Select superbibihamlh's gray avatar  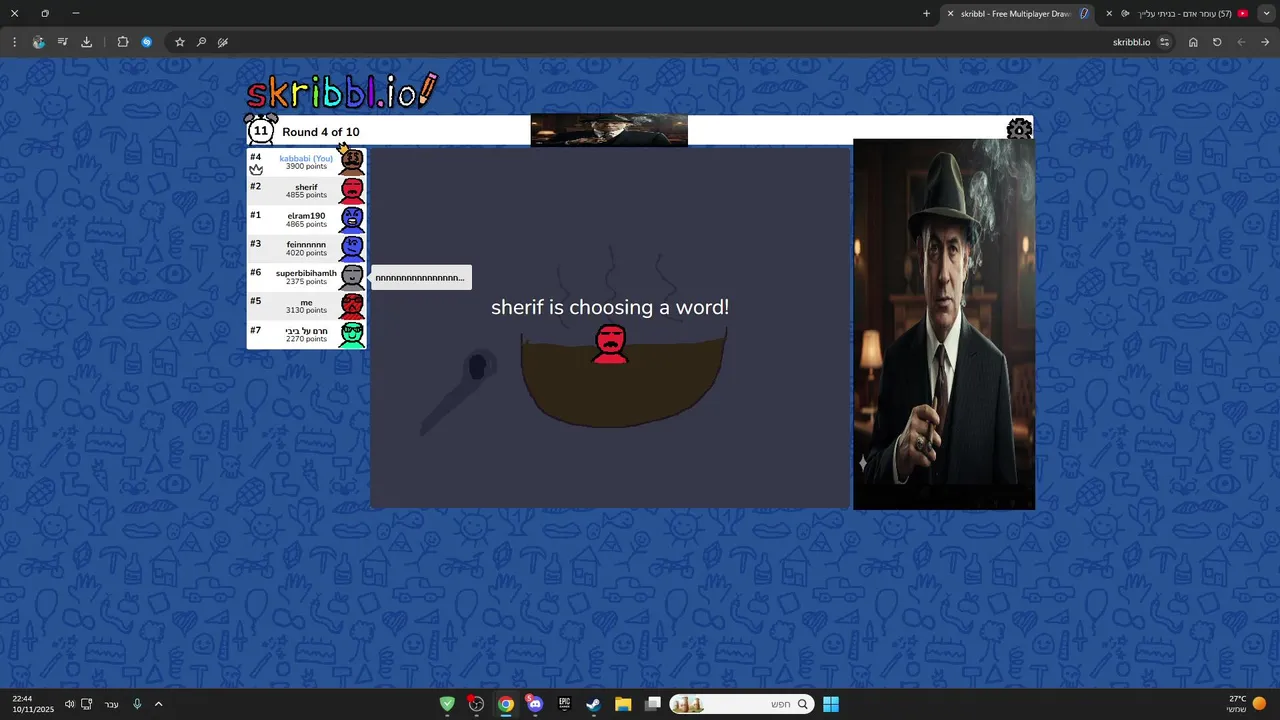tap(351, 277)
